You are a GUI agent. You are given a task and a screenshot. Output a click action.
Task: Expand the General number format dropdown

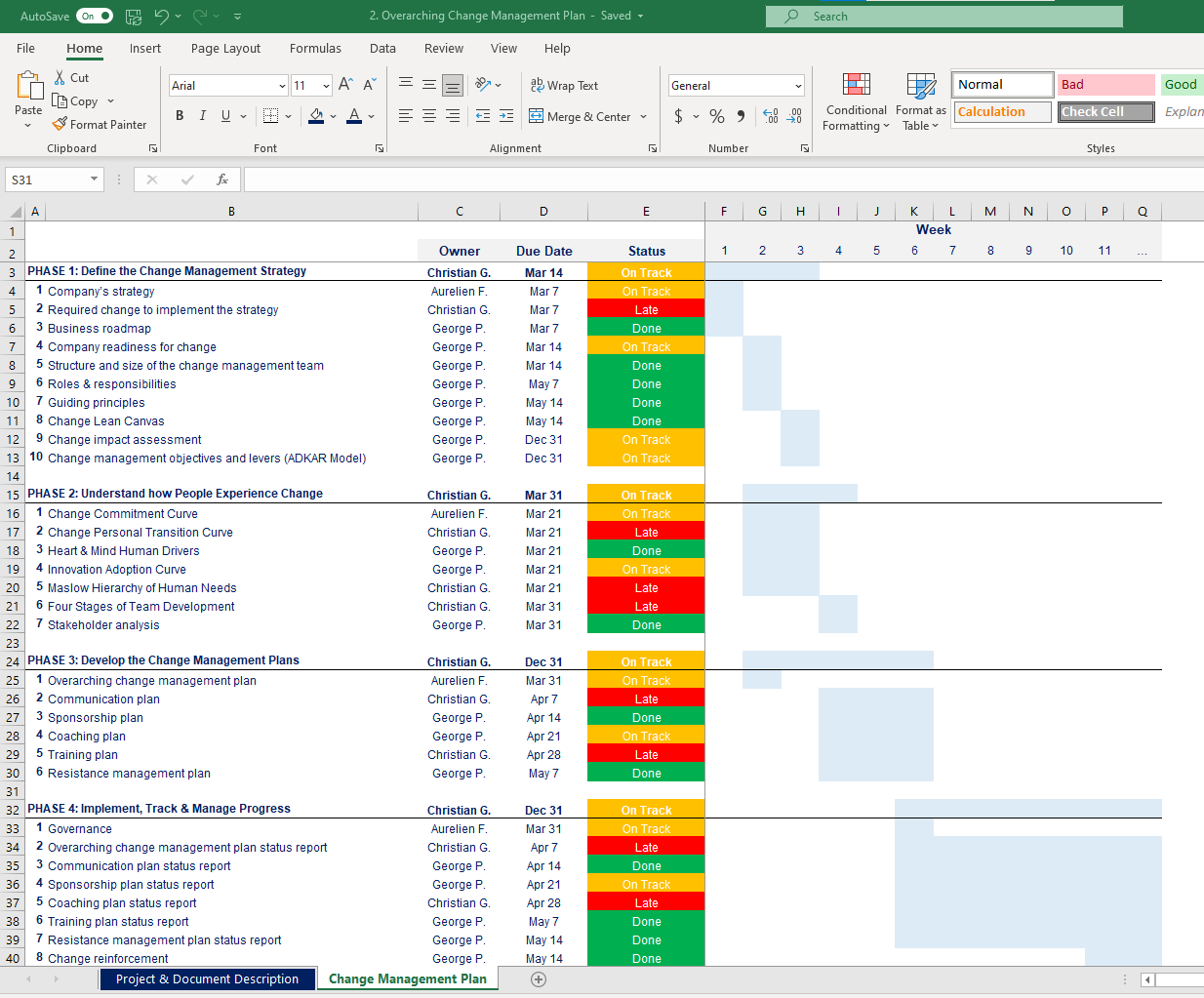[798, 86]
